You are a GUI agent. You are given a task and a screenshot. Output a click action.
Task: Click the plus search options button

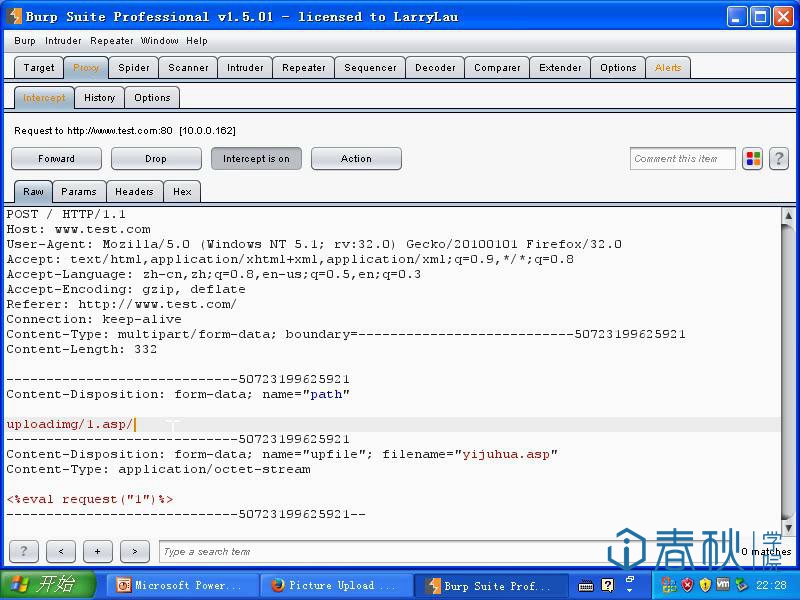(x=97, y=551)
